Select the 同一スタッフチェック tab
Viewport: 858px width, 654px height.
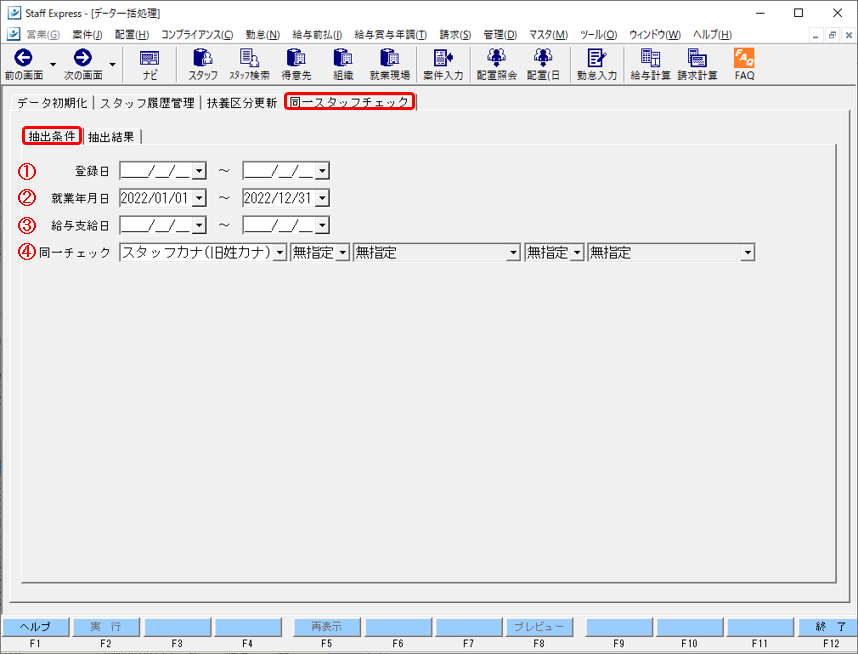tap(349, 102)
